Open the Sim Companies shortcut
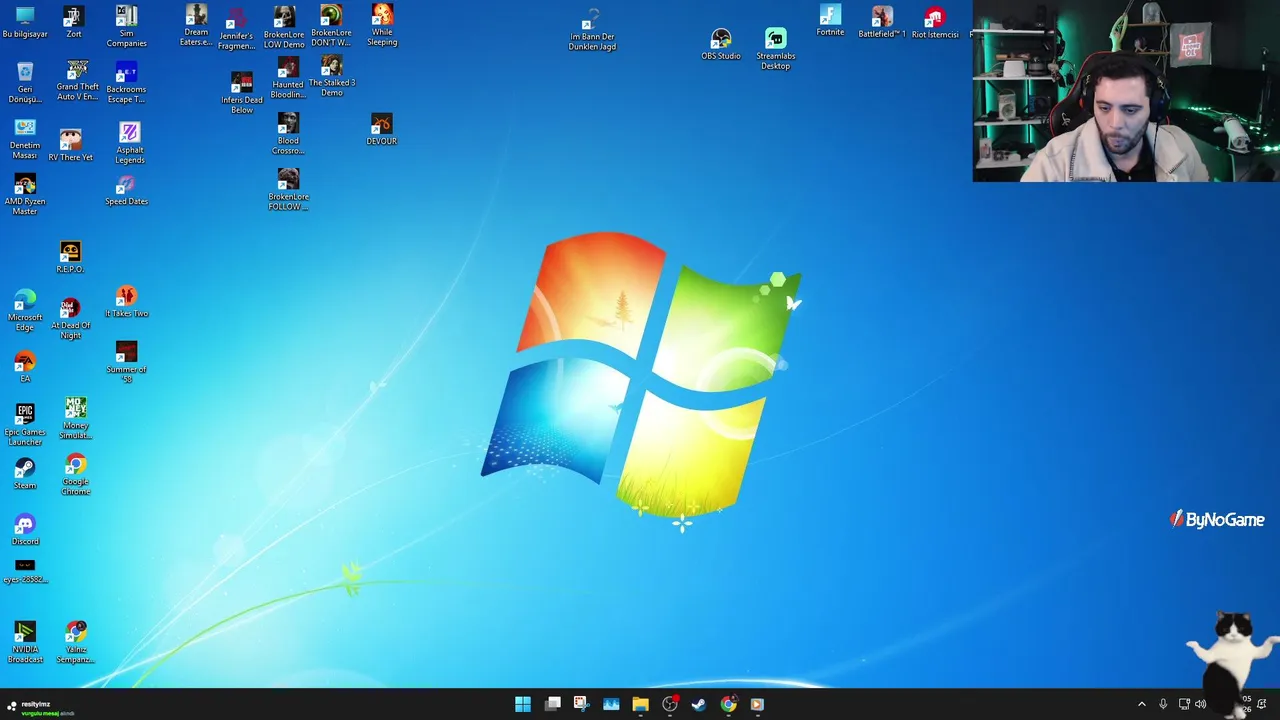Image resolution: width=1280 pixels, height=720 pixels. click(126, 26)
